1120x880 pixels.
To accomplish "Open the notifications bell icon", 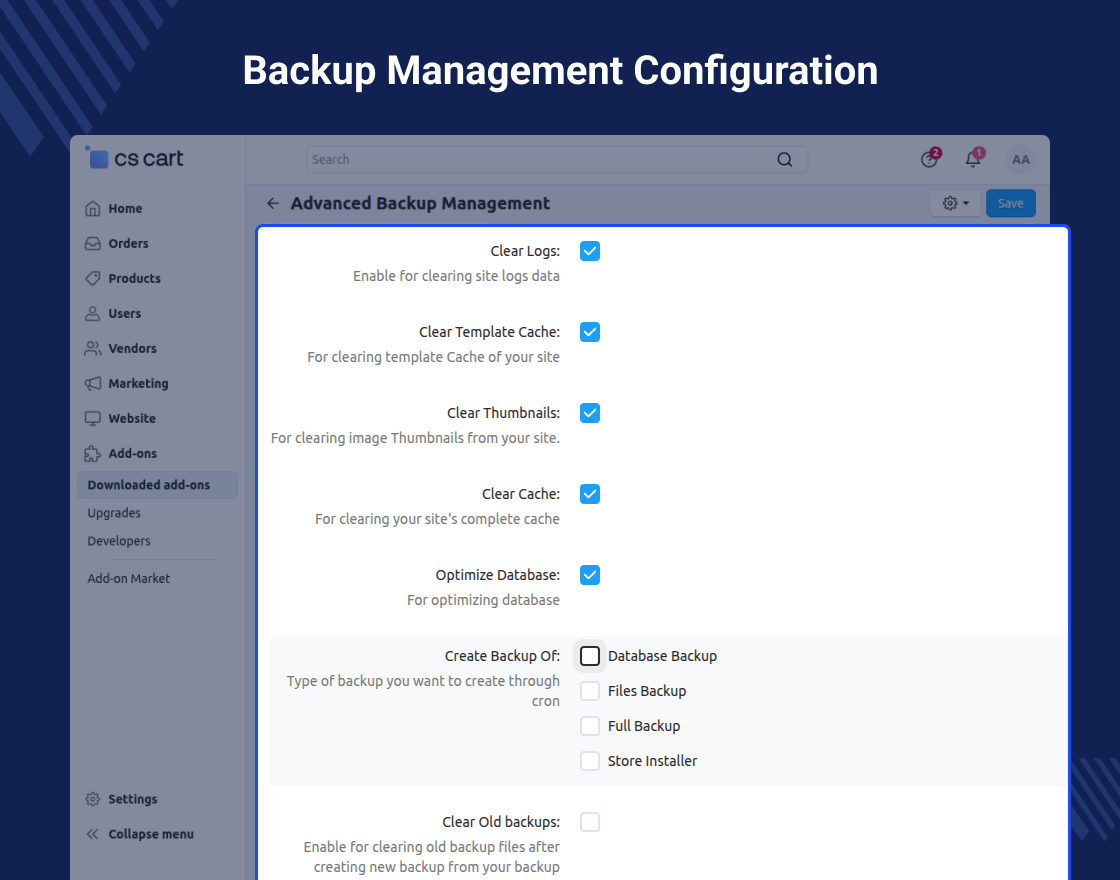I will (974, 159).
